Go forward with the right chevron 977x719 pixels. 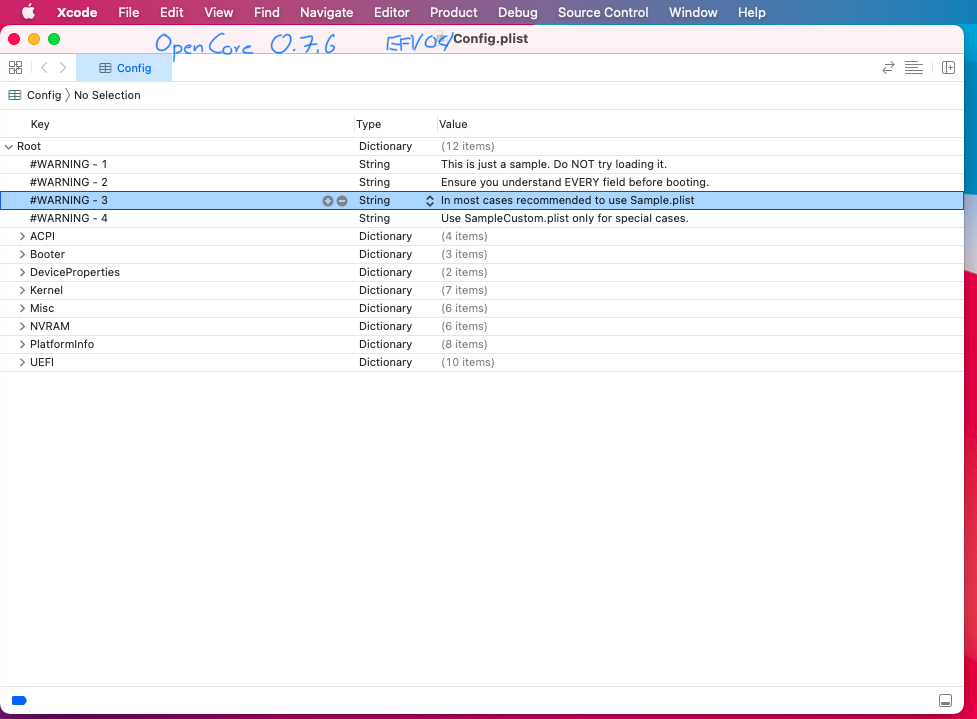(63, 67)
